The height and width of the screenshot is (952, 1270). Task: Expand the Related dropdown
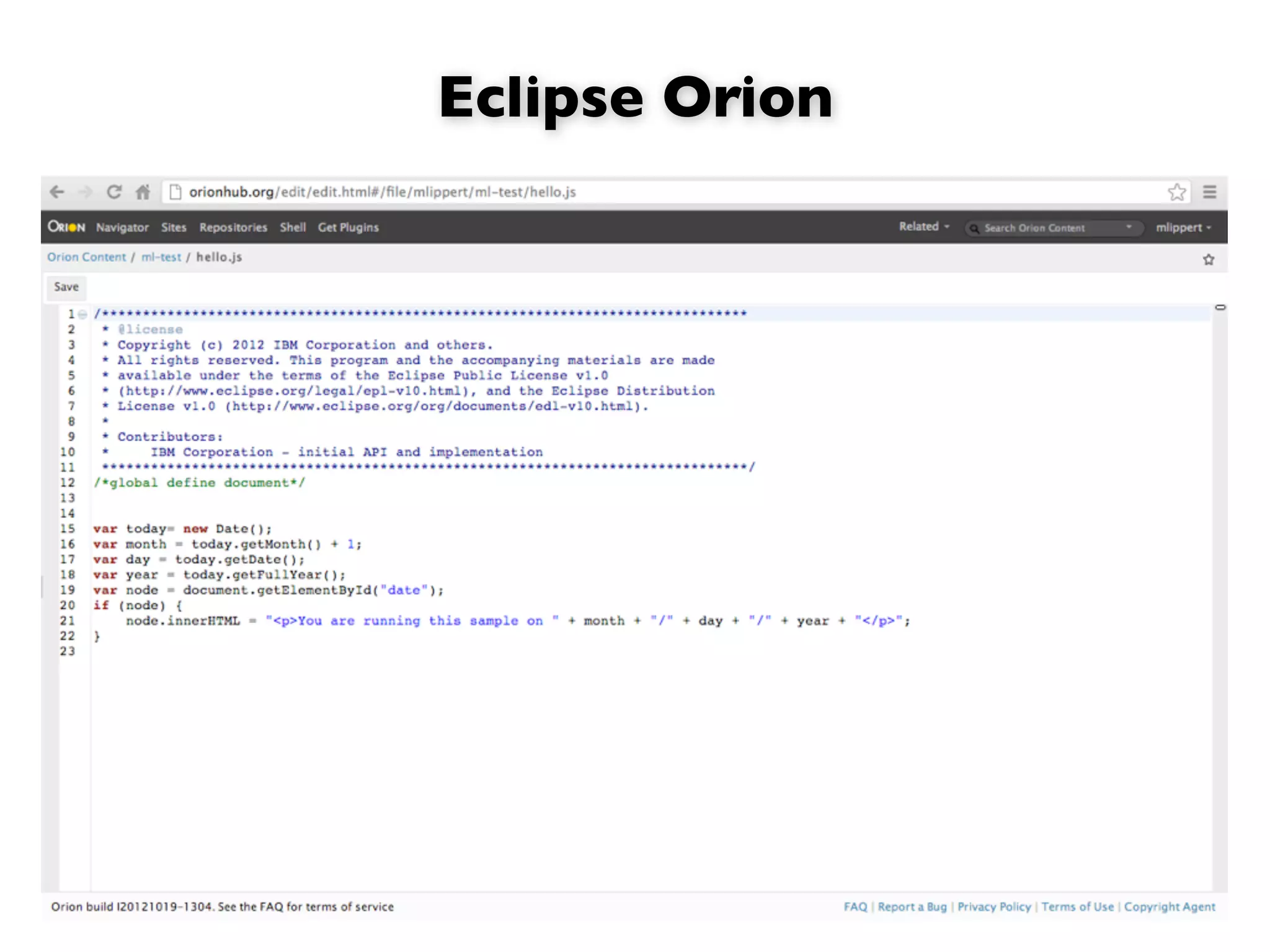(924, 227)
